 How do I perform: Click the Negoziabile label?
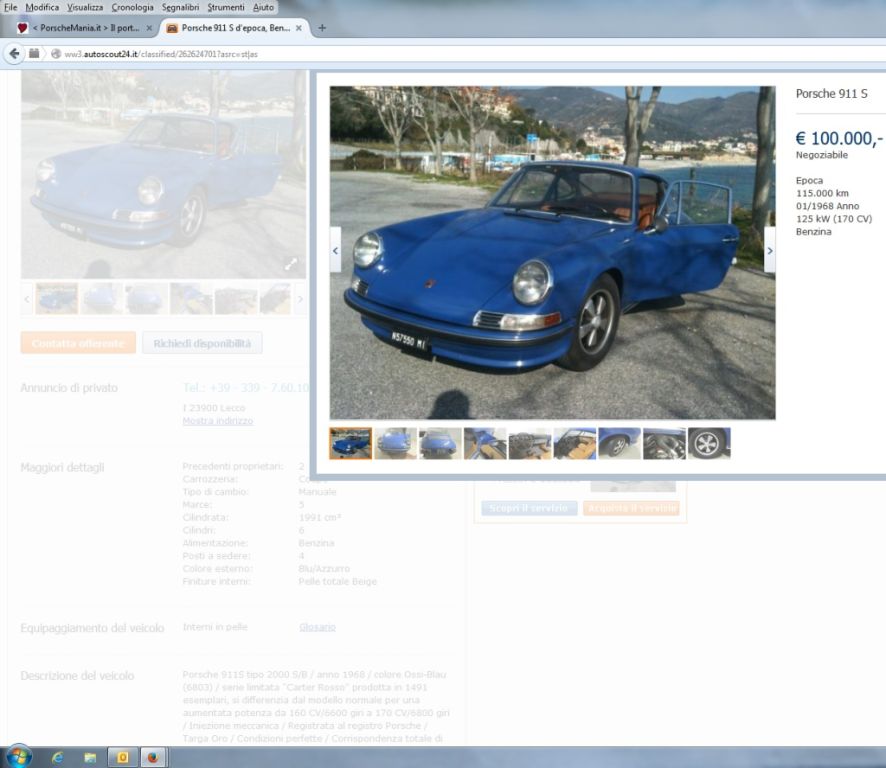coord(822,155)
